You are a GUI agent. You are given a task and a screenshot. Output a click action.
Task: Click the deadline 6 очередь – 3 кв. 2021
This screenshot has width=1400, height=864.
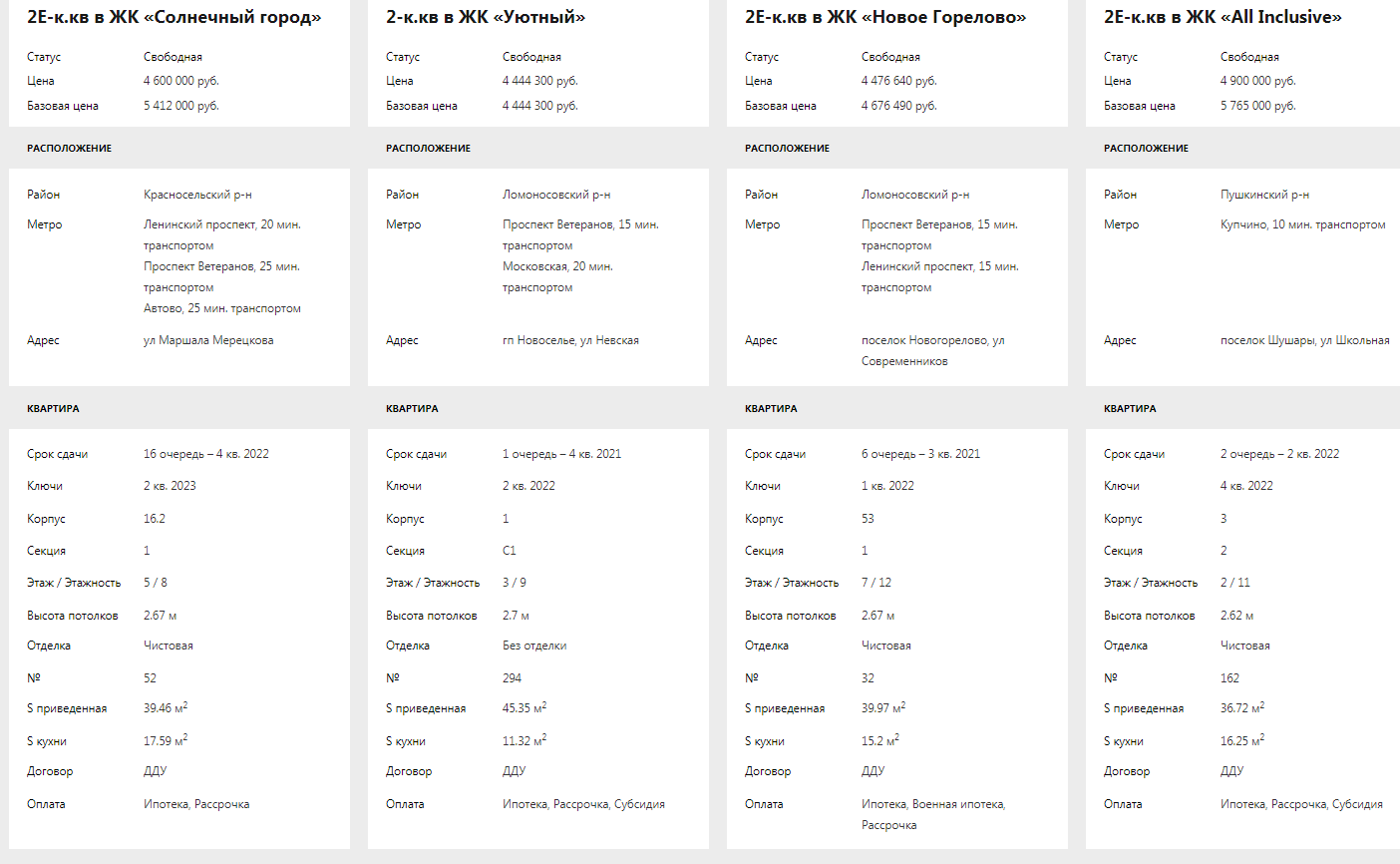pyautogui.click(x=920, y=454)
